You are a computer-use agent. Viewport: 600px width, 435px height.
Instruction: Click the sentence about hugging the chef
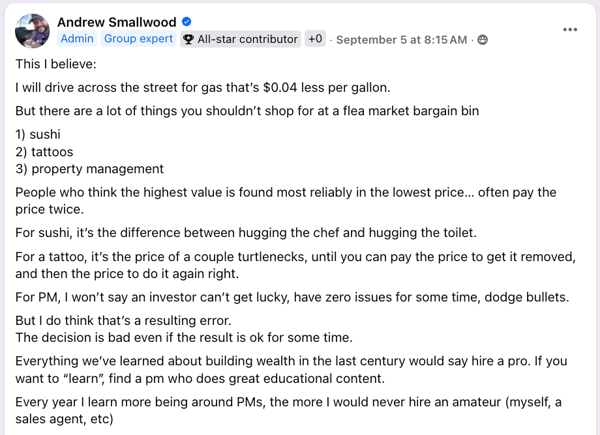point(245,233)
